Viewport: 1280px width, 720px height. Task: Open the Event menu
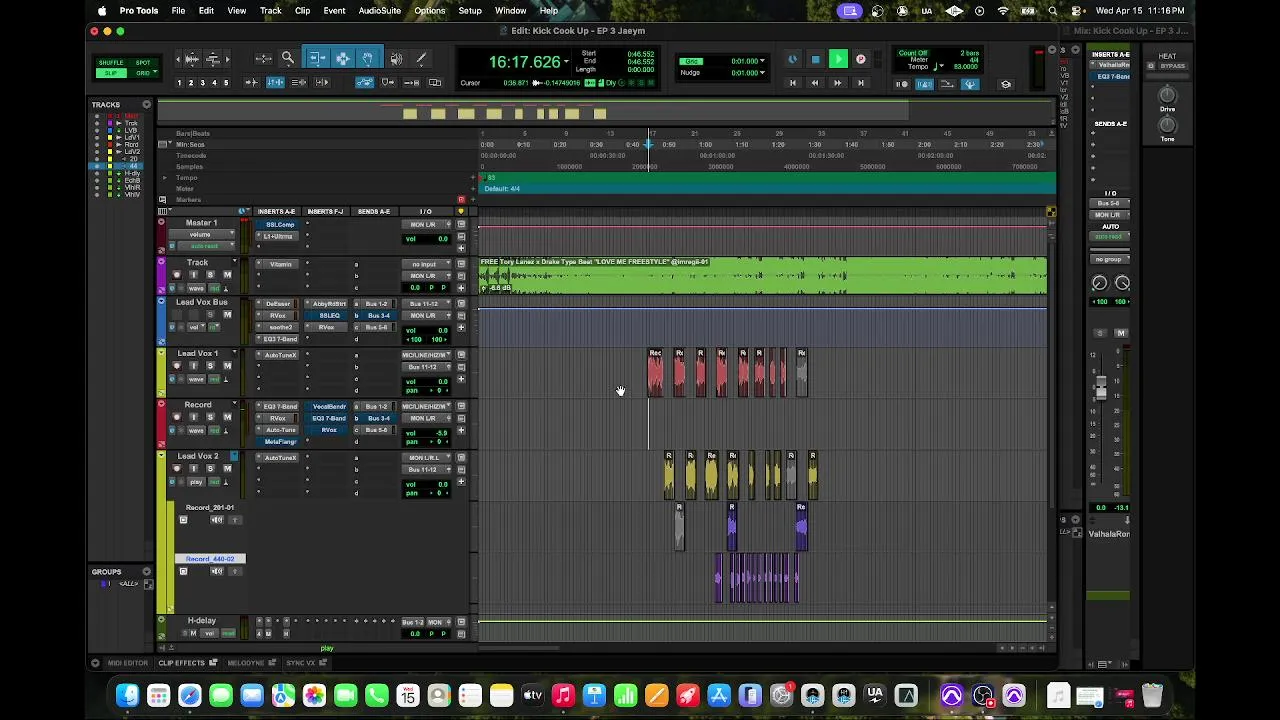(x=334, y=11)
